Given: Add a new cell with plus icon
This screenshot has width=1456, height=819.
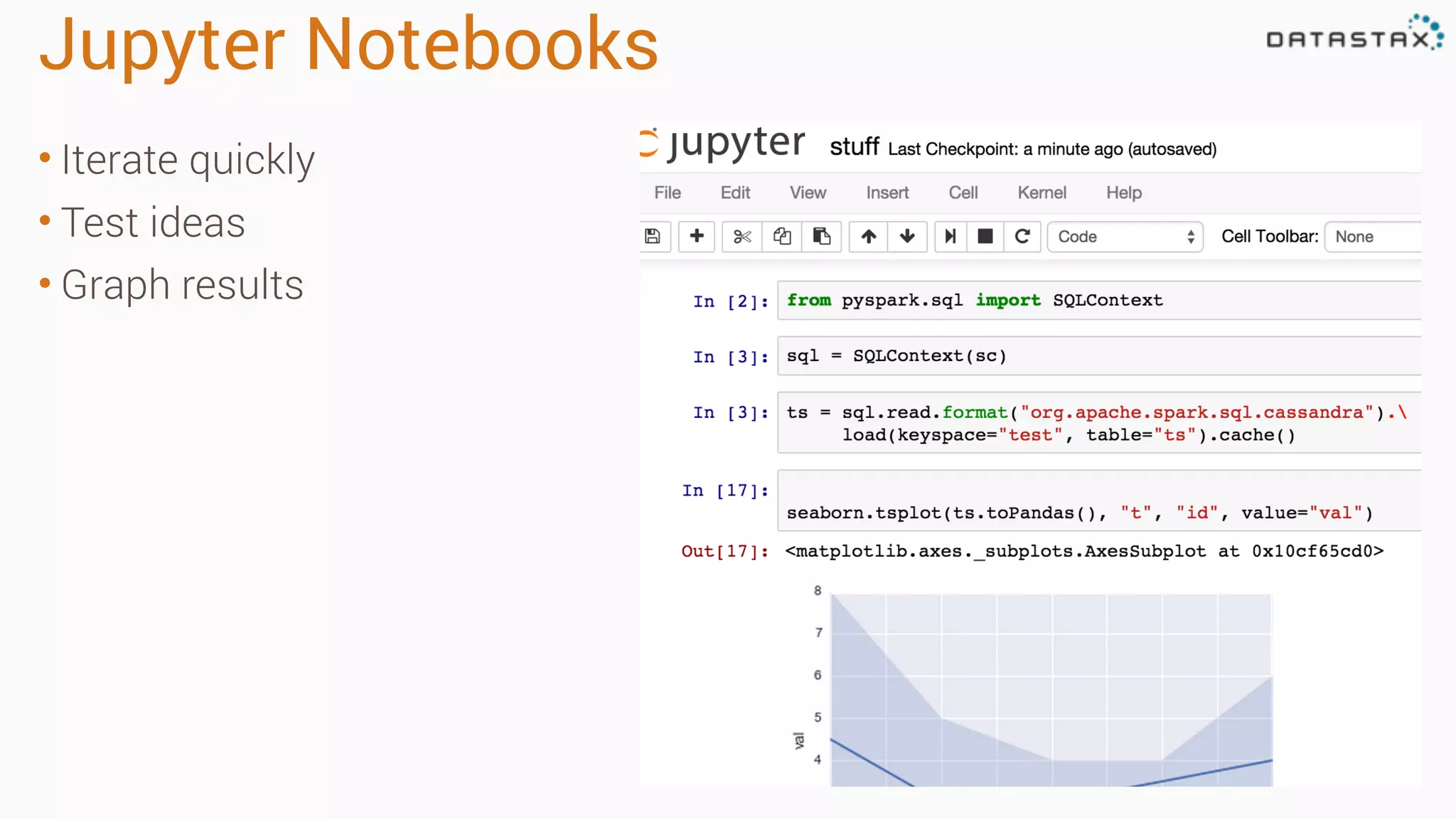Looking at the screenshot, I should [x=697, y=237].
